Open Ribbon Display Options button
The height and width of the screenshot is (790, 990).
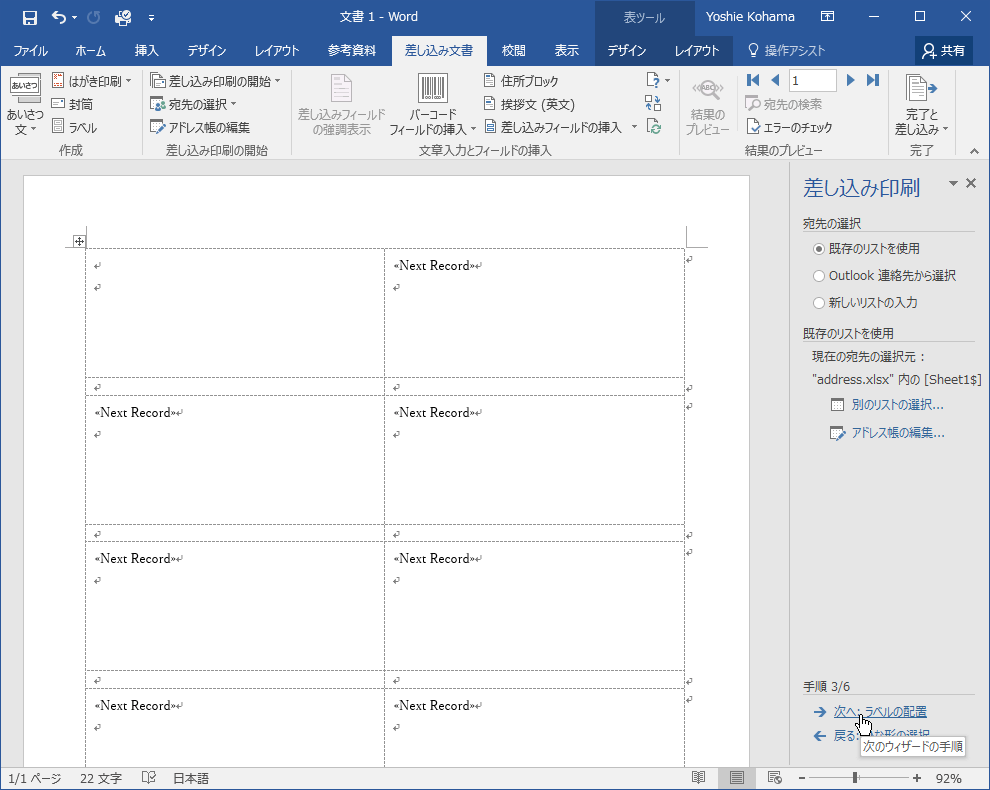click(x=827, y=17)
